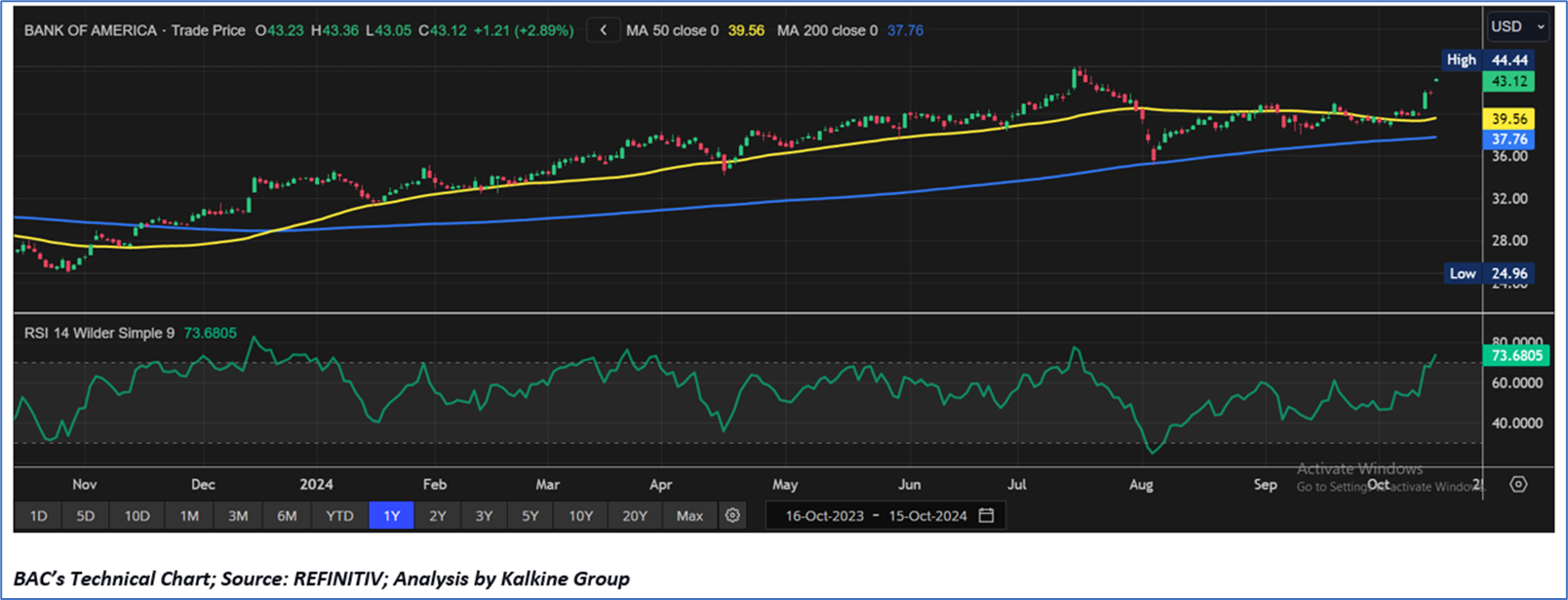The width and height of the screenshot is (1568, 600).
Task: Open the chart settings gear icon
Action: (732, 515)
